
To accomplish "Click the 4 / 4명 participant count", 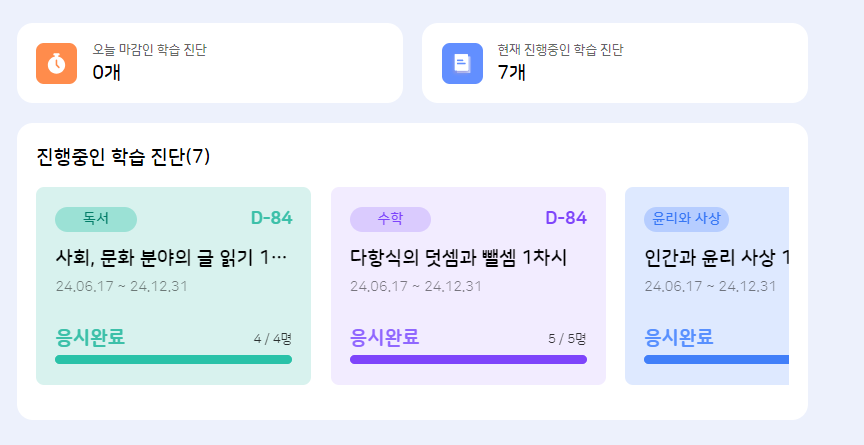I will [x=272, y=339].
